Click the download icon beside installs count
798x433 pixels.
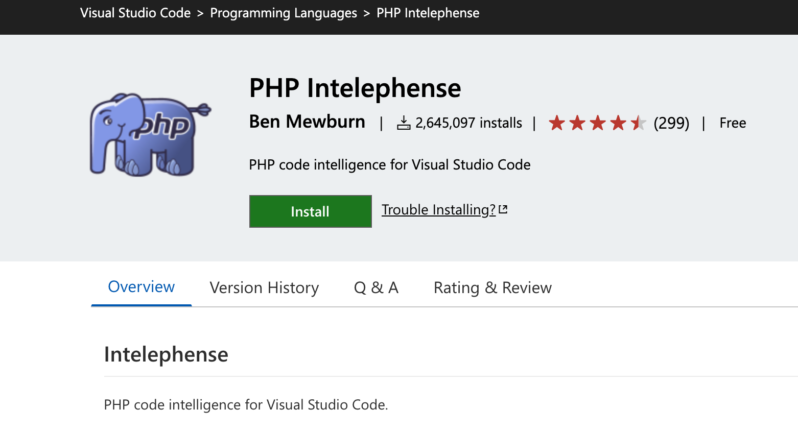click(404, 123)
